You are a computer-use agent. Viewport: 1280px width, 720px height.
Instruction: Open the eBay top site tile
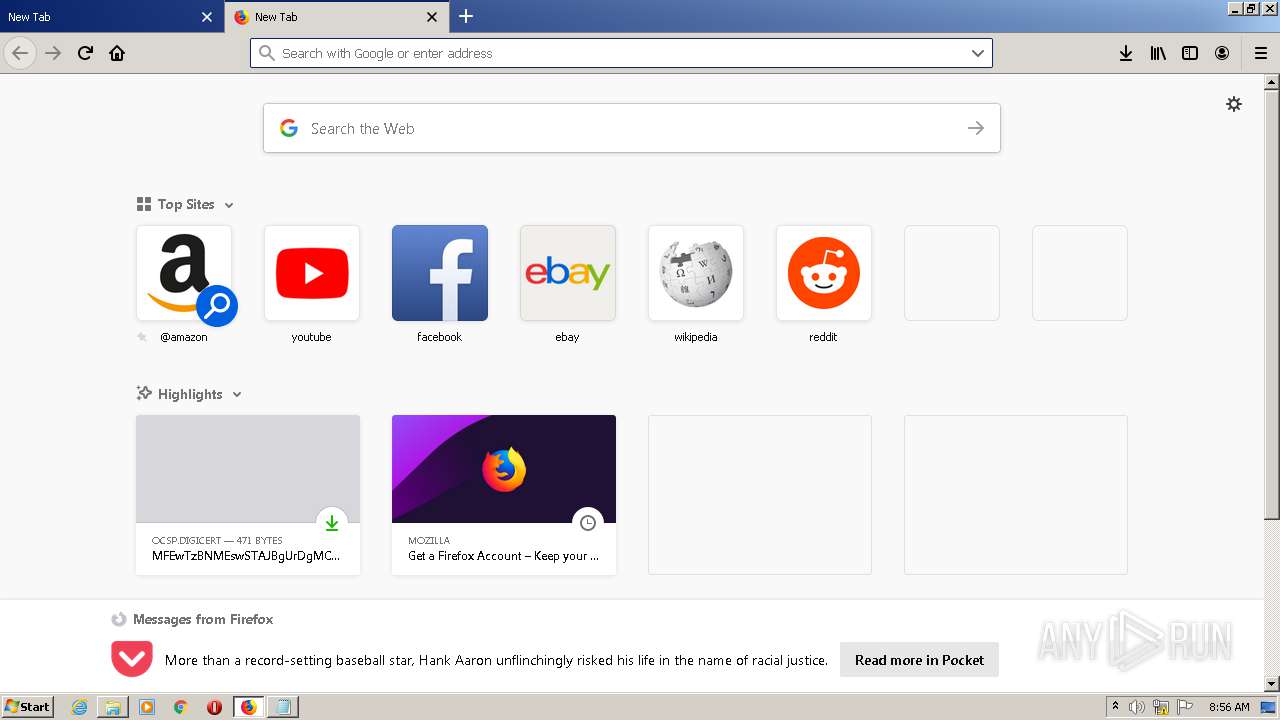coord(568,273)
